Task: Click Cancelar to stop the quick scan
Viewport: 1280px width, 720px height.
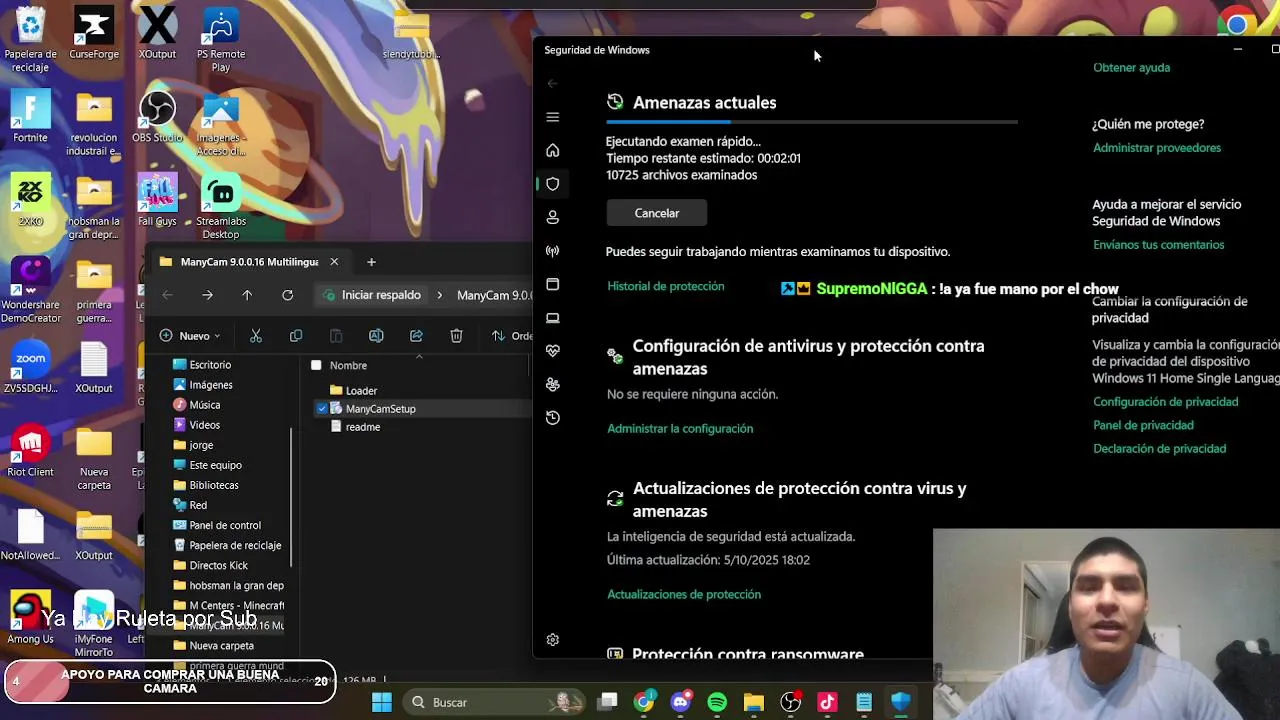Action: pos(657,213)
